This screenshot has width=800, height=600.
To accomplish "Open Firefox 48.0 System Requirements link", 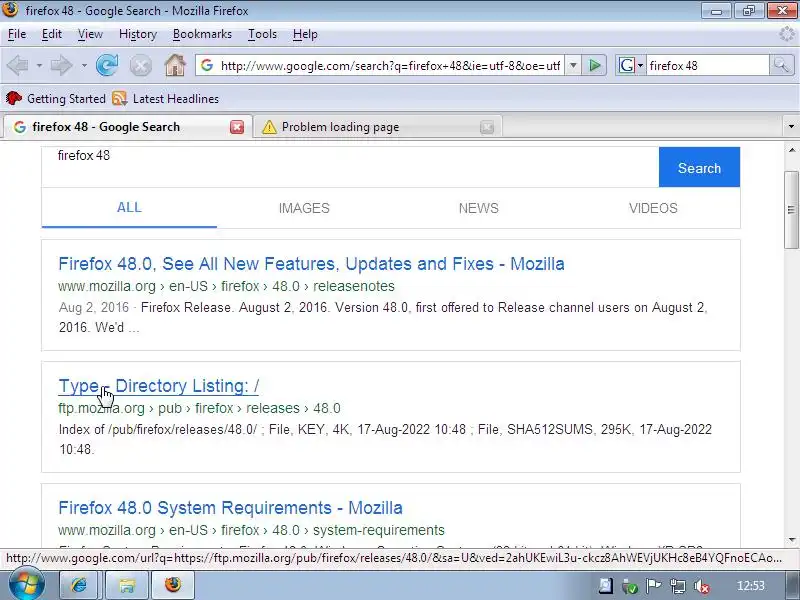I will point(230,508).
